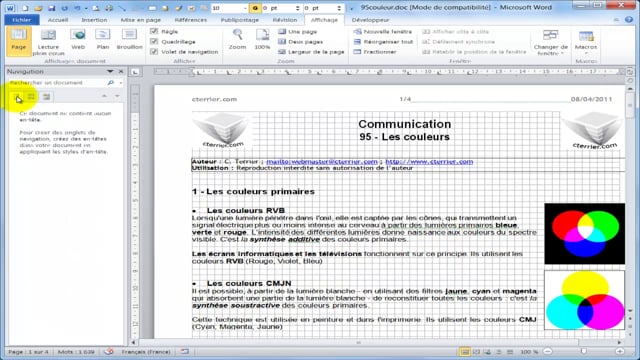Open the Insertion tab

(x=94, y=20)
